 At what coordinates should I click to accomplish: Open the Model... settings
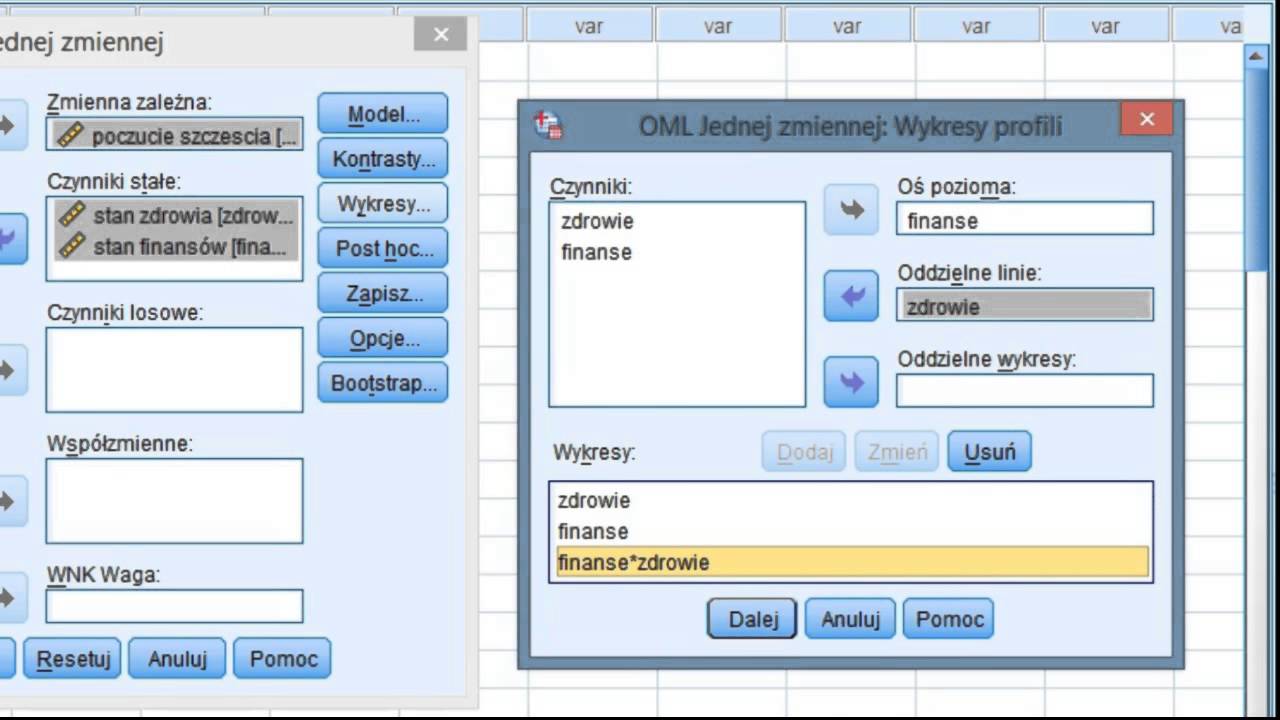[x=383, y=114]
